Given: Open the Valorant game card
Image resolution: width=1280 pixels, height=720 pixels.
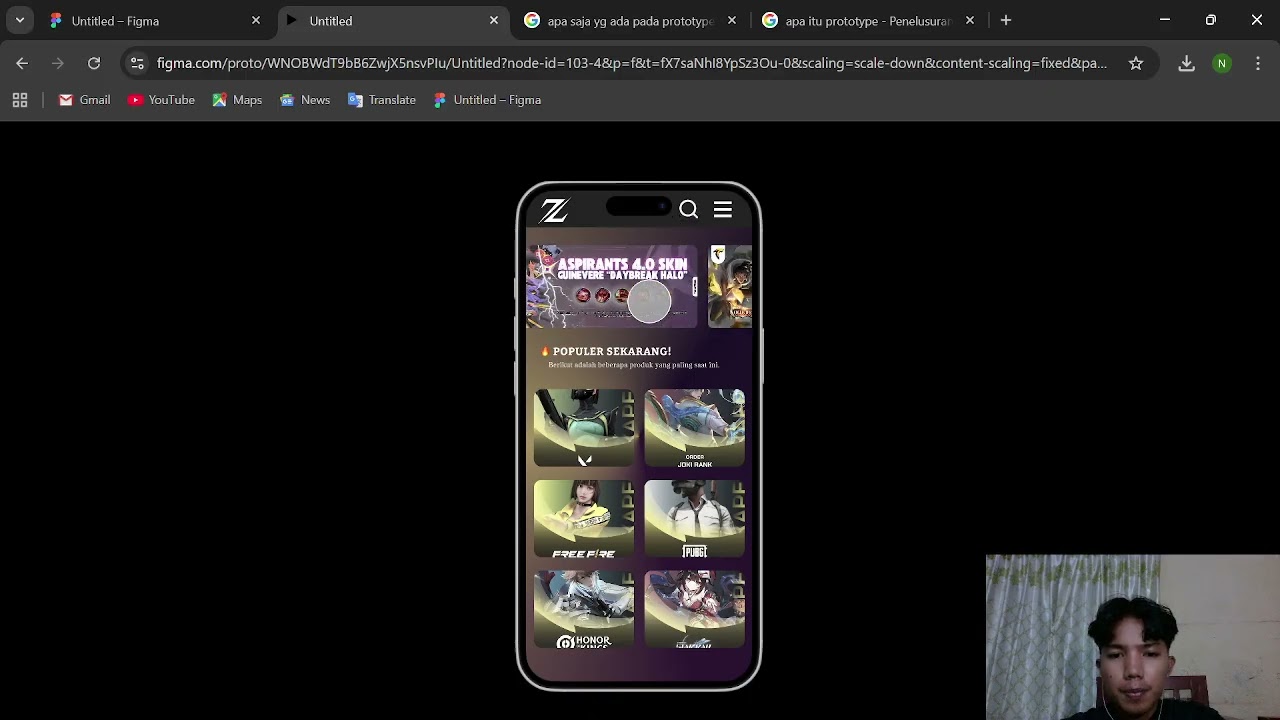Looking at the screenshot, I should (584, 428).
